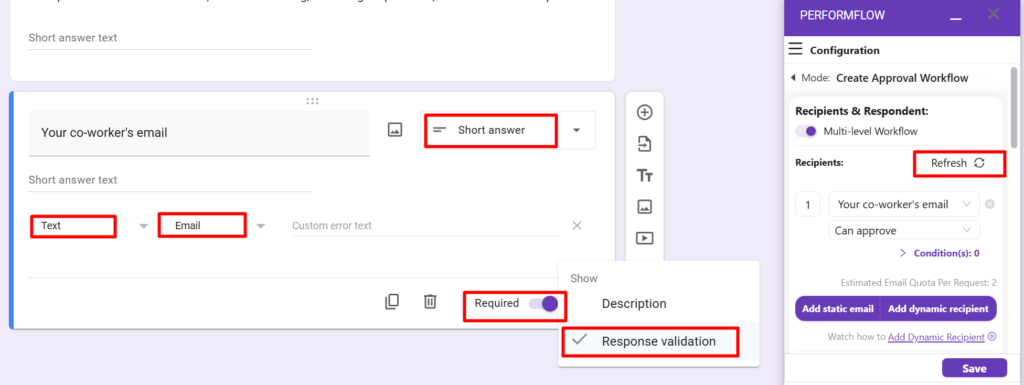Screen dimensions: 1024x385
Task: Click the image icon beside question title
Action: (x=394, y=129)
